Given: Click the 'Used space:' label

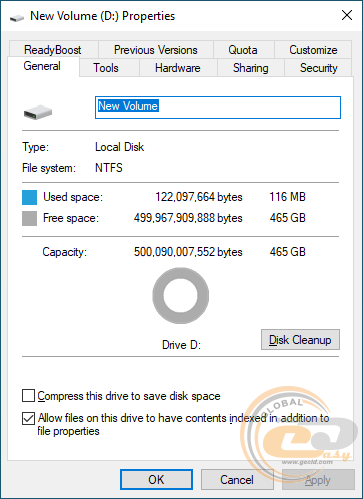Looking at the screenshot, I should (x=73, y=197).
